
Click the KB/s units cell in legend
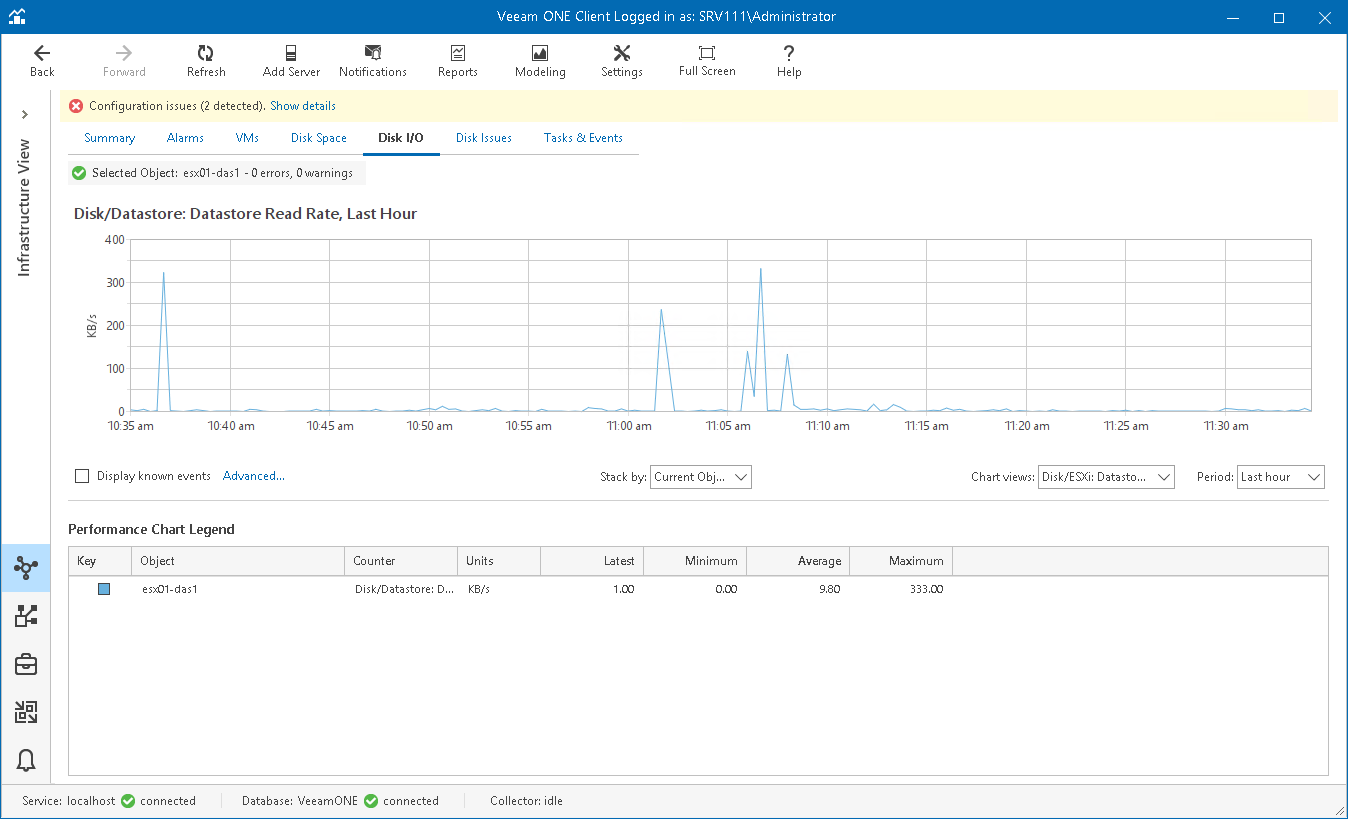[x=479, y=589]
